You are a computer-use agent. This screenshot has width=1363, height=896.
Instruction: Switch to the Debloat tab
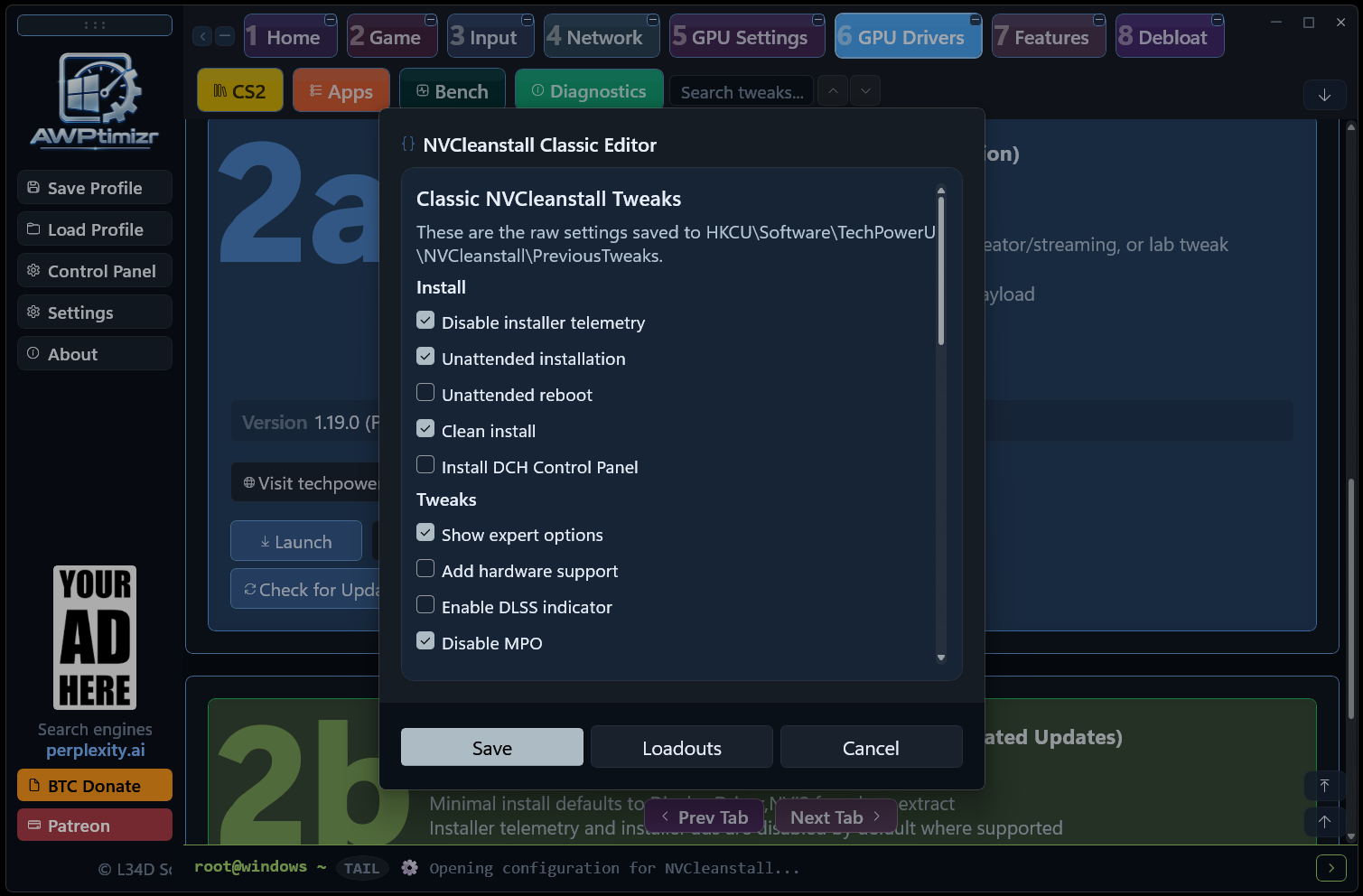(1170, 37)
